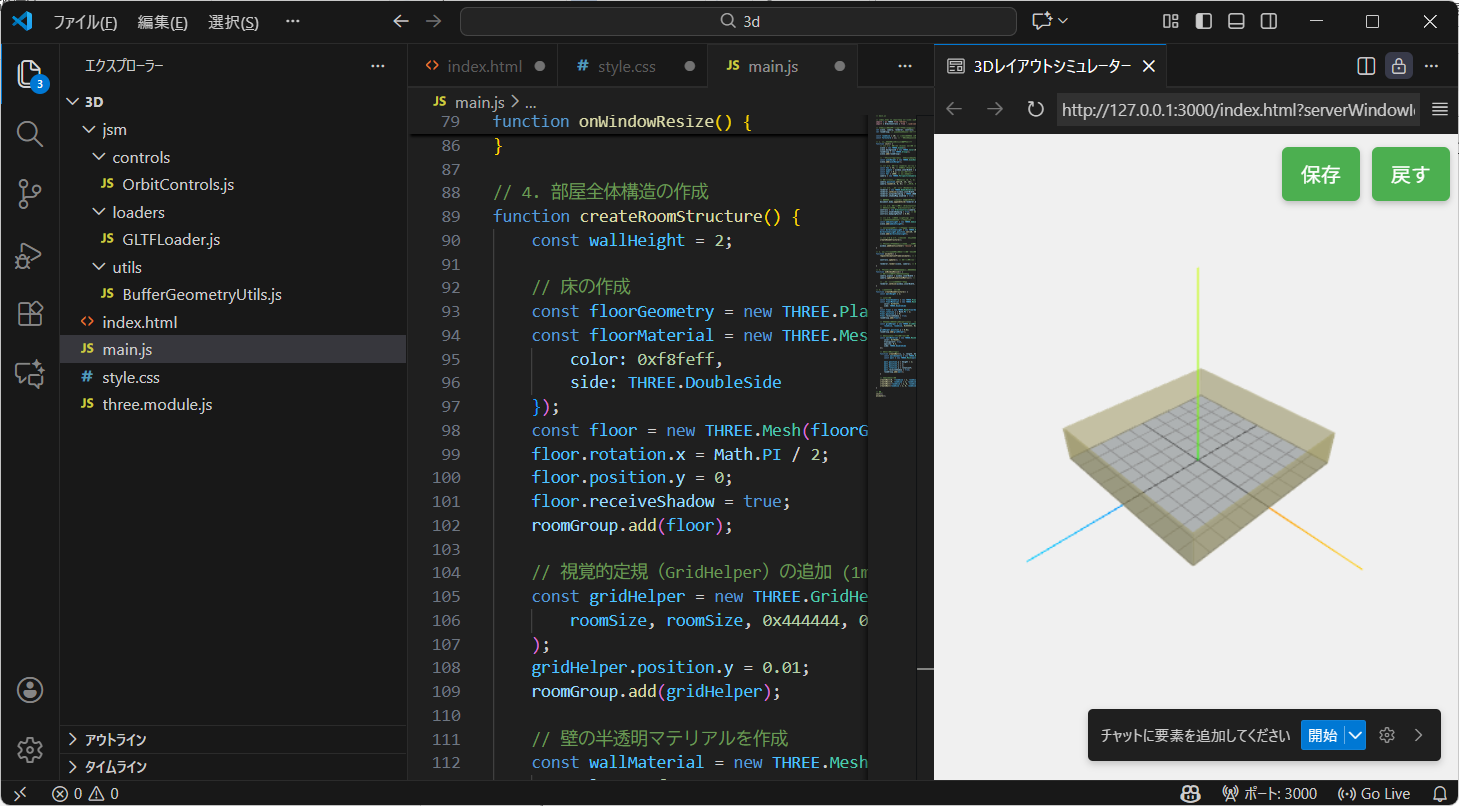Open the ファイル menu
1459x806 pixels.
click(x=84, y=22)
